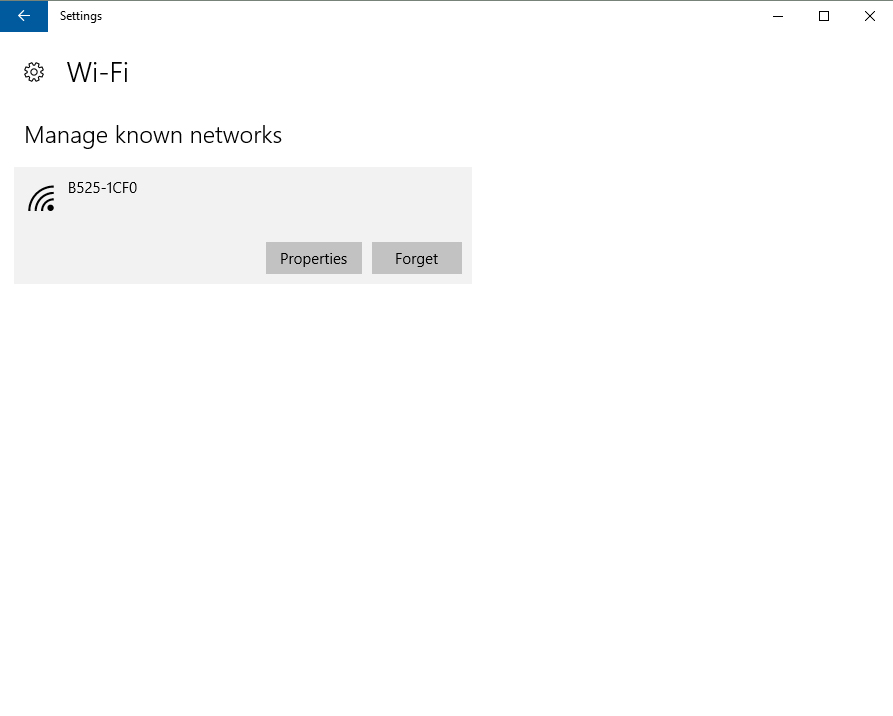Screen dimensions: 893x716
Task: Click blank area right of Manage known networks
Action: [580, 135]
